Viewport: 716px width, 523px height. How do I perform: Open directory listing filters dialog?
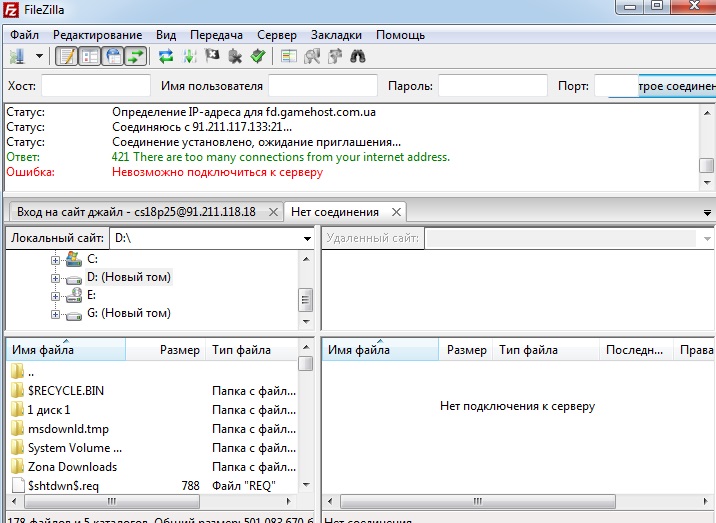pos(289,57)
